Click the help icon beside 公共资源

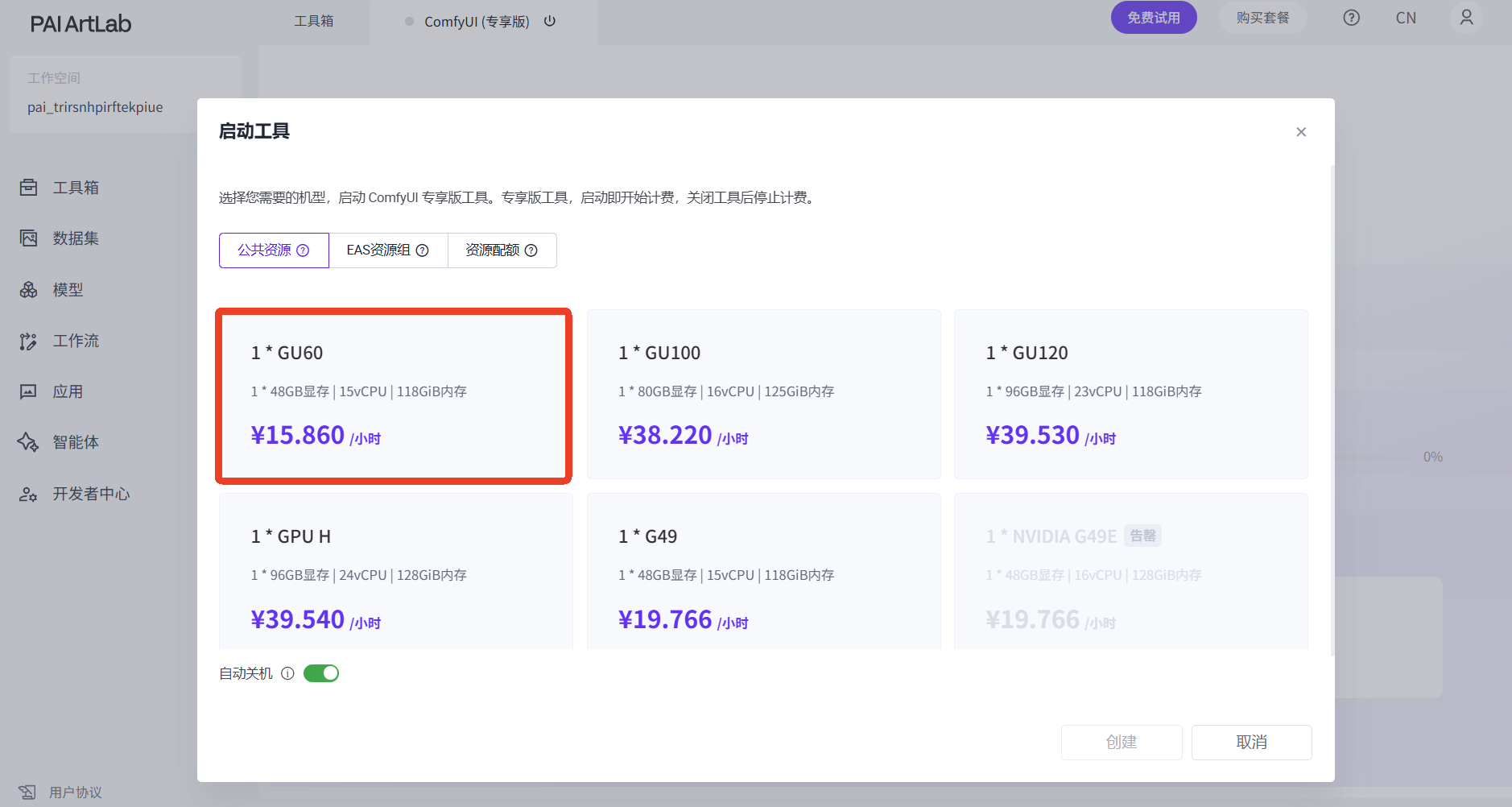(x=303, y=250)
